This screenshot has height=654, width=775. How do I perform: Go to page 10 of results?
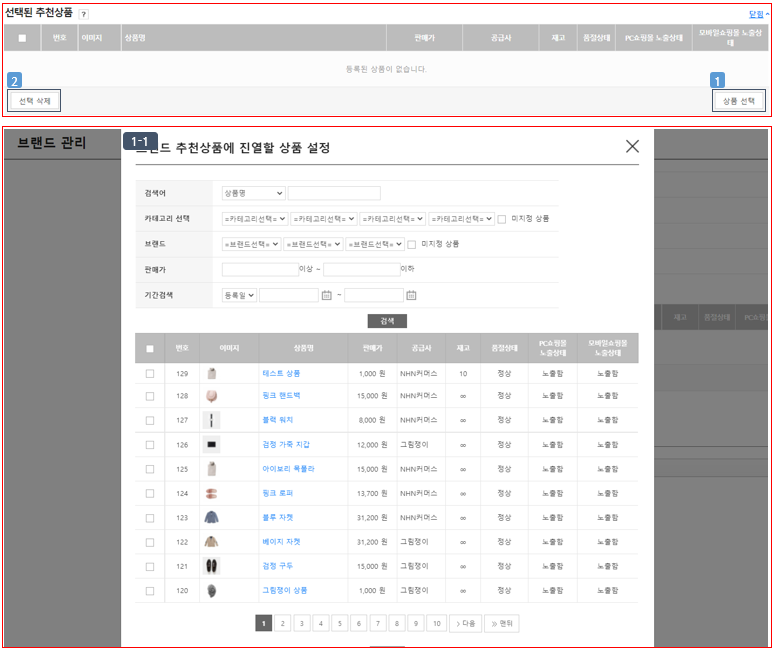click(437, 624)
